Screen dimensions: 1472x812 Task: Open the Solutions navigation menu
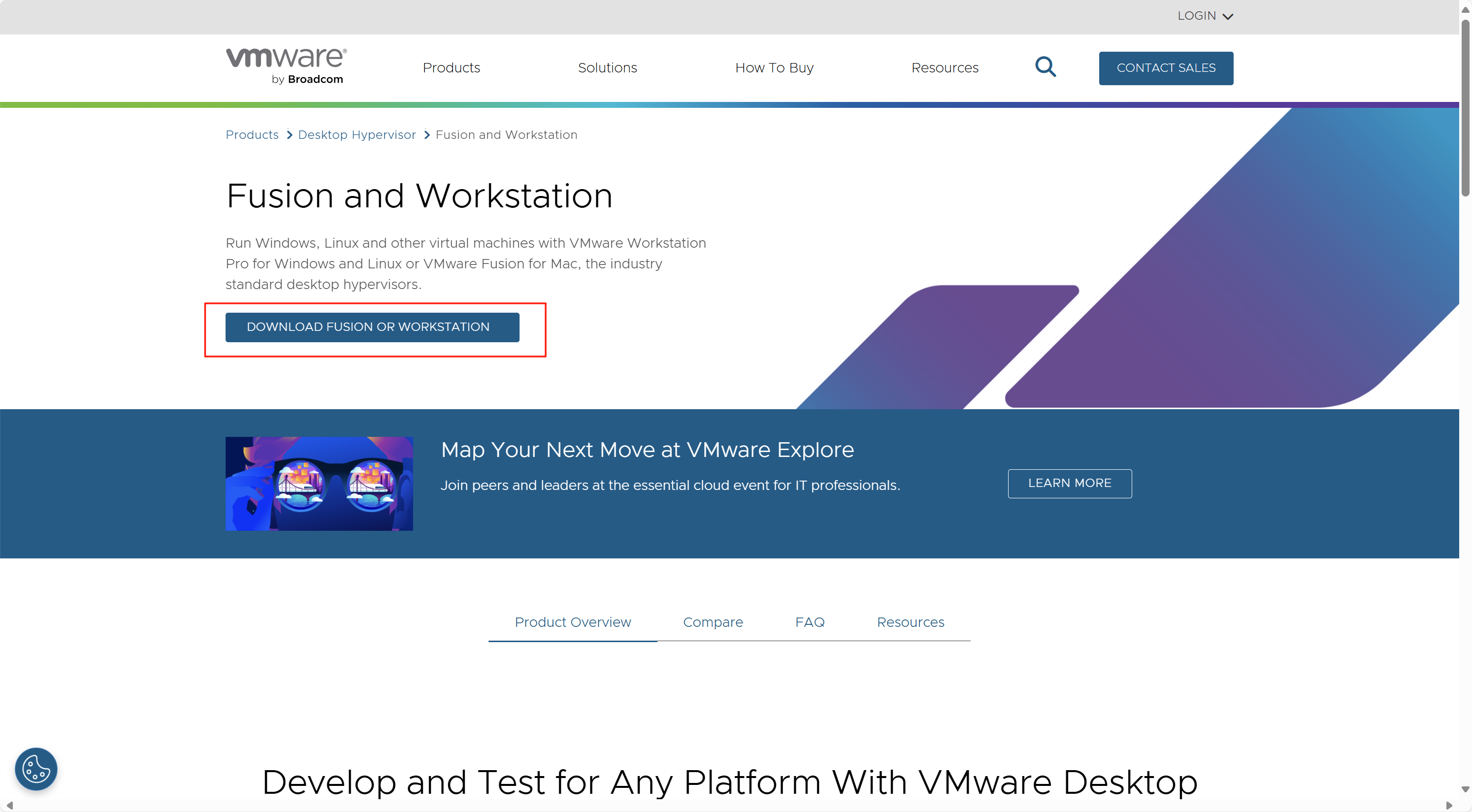[x=607, y=67]
